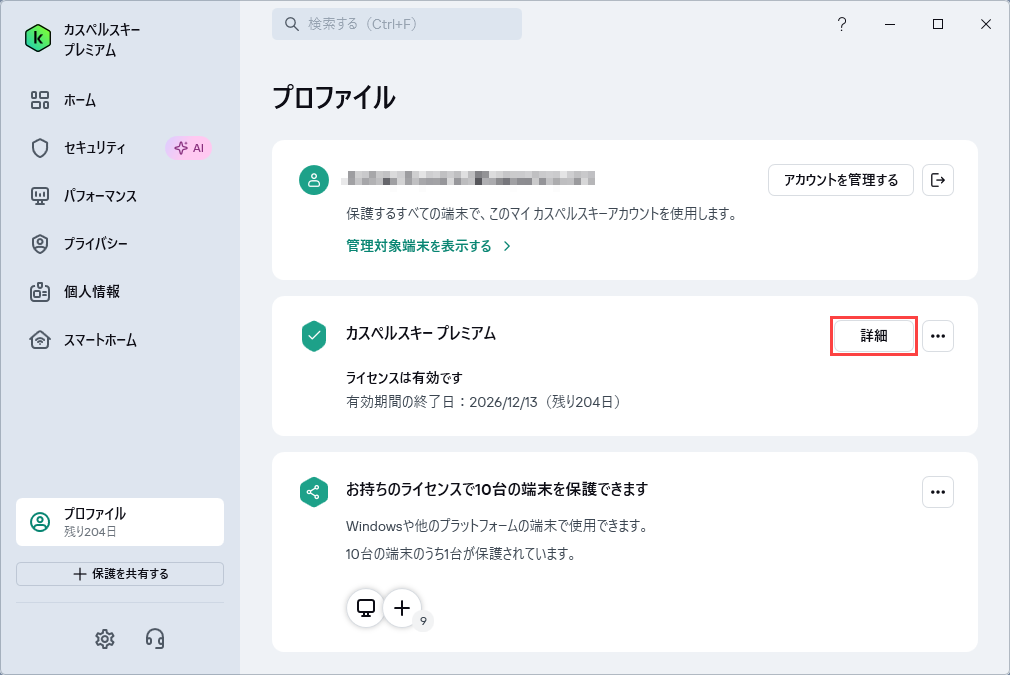Click the パフォーマンス monitor icon
The width and height of the screenshot is (1010, 675).
tap(40, 196)
